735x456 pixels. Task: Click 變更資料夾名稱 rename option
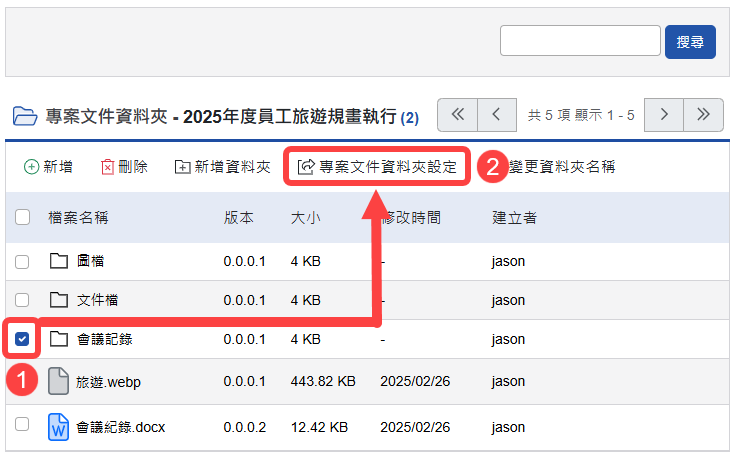pyautogui.click(x=561, y=167)
